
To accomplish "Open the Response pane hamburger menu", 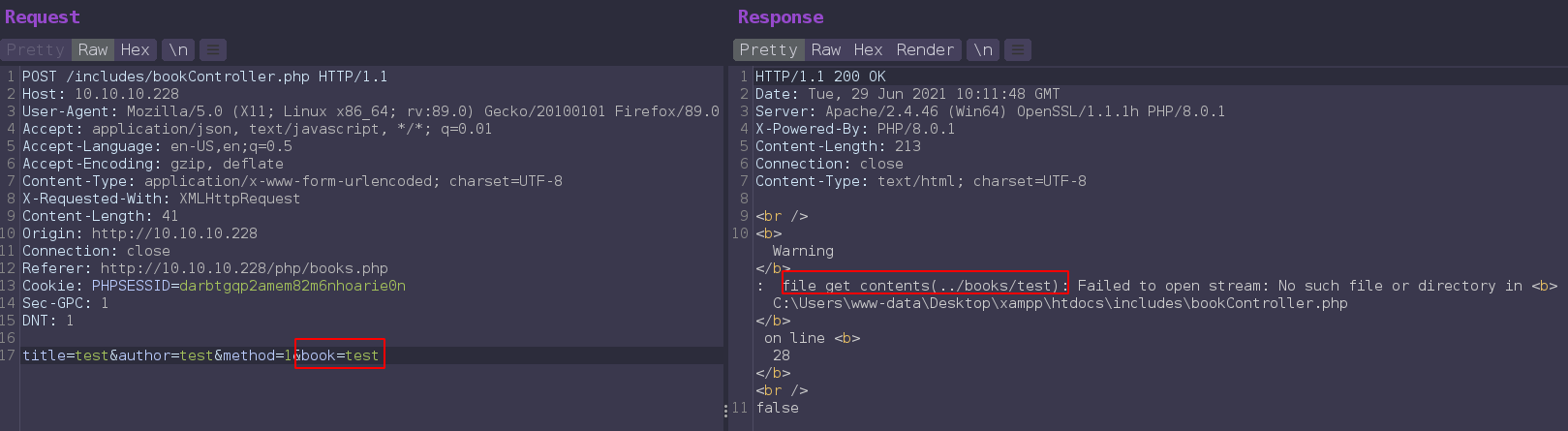I will point(1017,49).
